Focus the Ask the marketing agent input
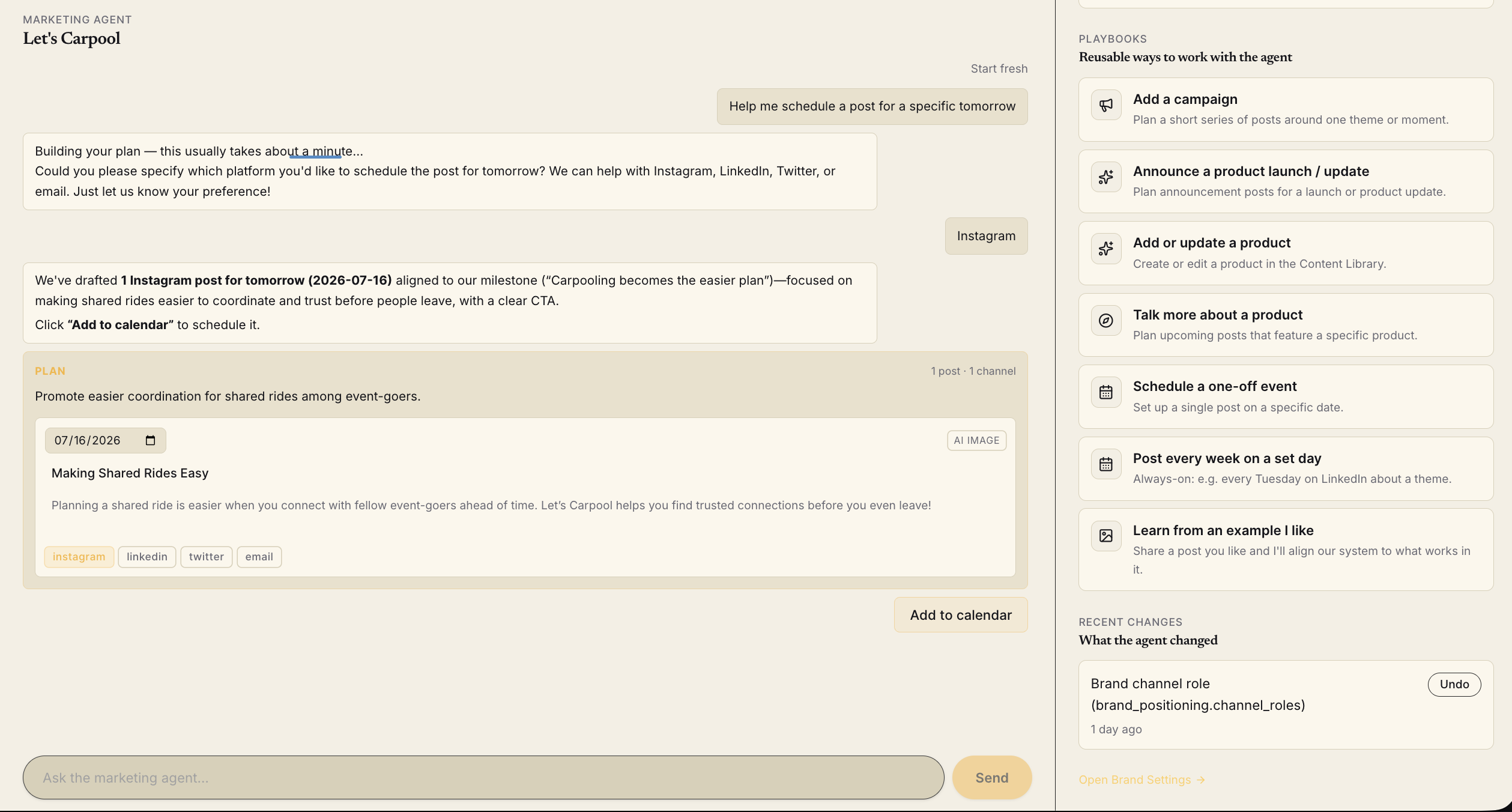Viewport: 1512px width, 812px height. 483,778
